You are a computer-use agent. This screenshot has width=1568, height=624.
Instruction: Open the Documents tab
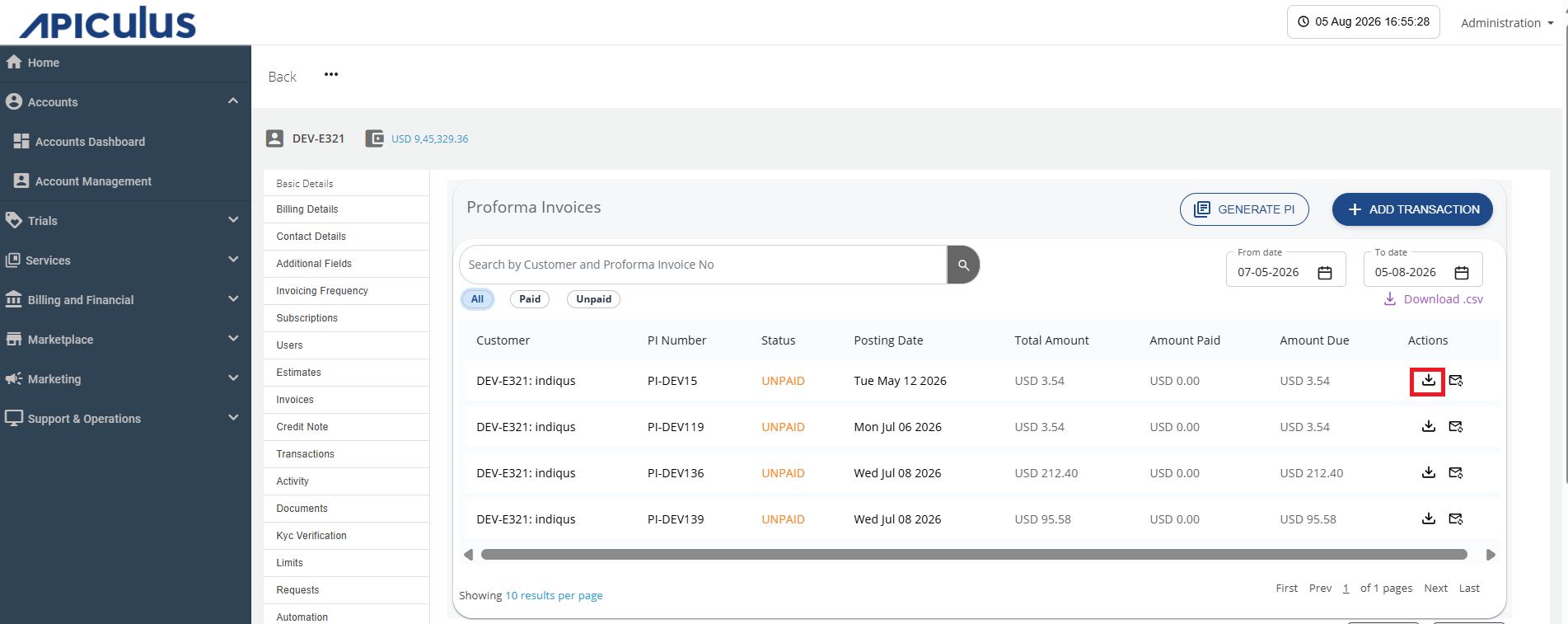pos(346,509)
